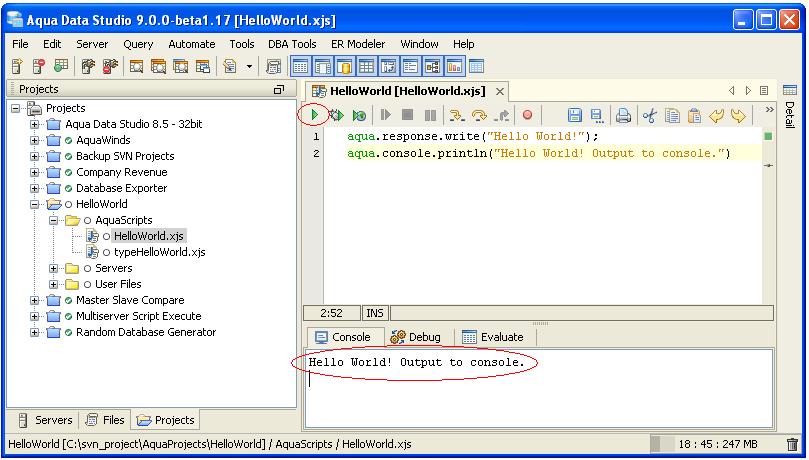
Task: Switch to the Evaluate tab
Action: pos(493,337)
